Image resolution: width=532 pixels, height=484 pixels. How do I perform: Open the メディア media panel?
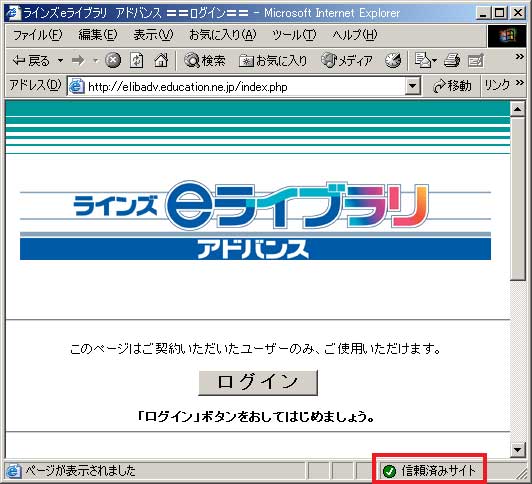point(346,61)
